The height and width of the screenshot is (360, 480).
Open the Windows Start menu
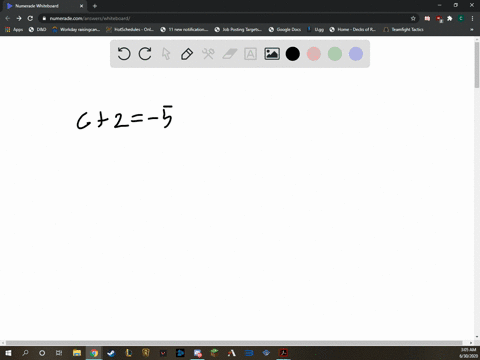click(8, 353)
